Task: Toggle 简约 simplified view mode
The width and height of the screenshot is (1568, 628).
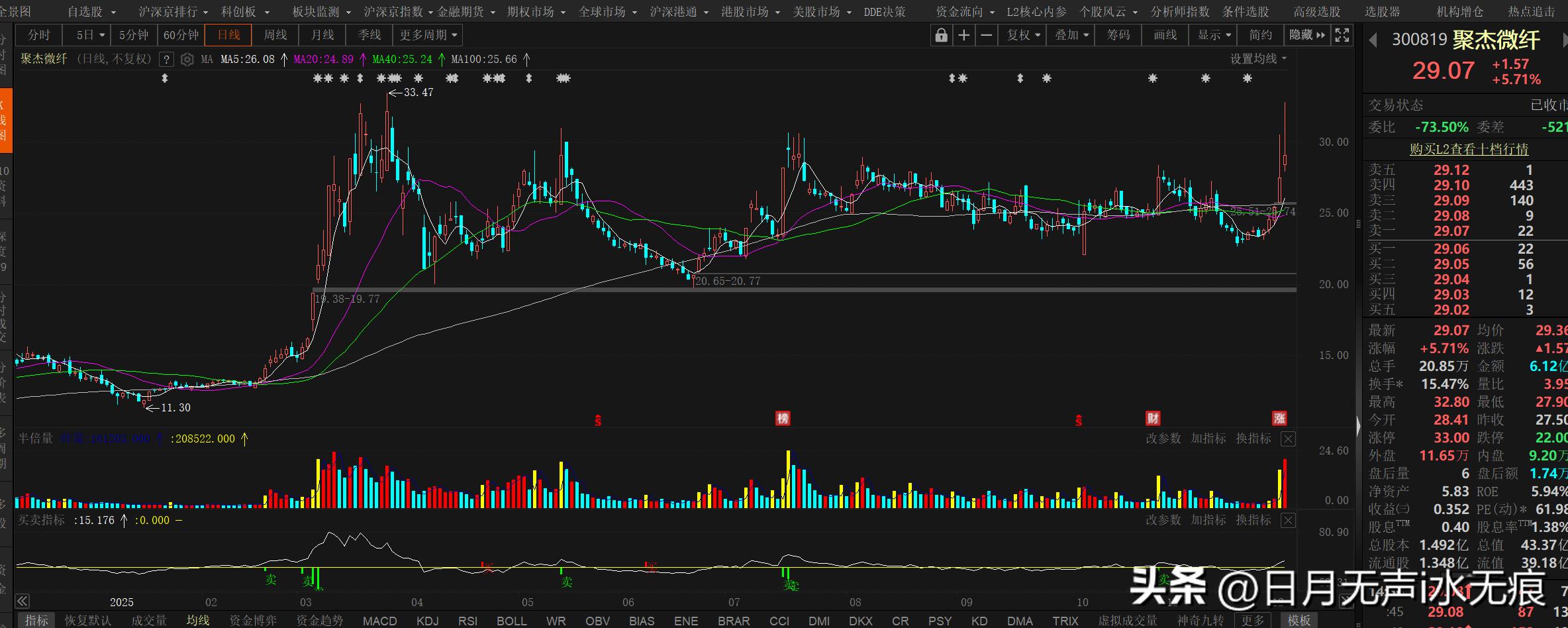Action: 1260,35
